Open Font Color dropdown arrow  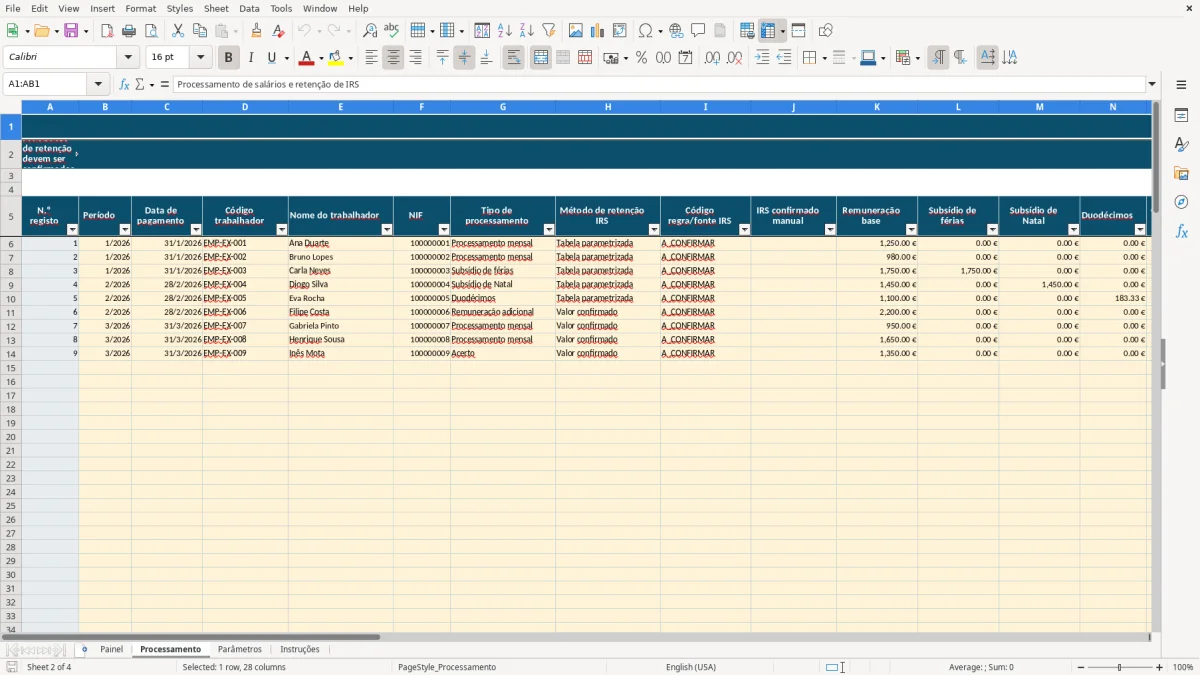[321, 58]
